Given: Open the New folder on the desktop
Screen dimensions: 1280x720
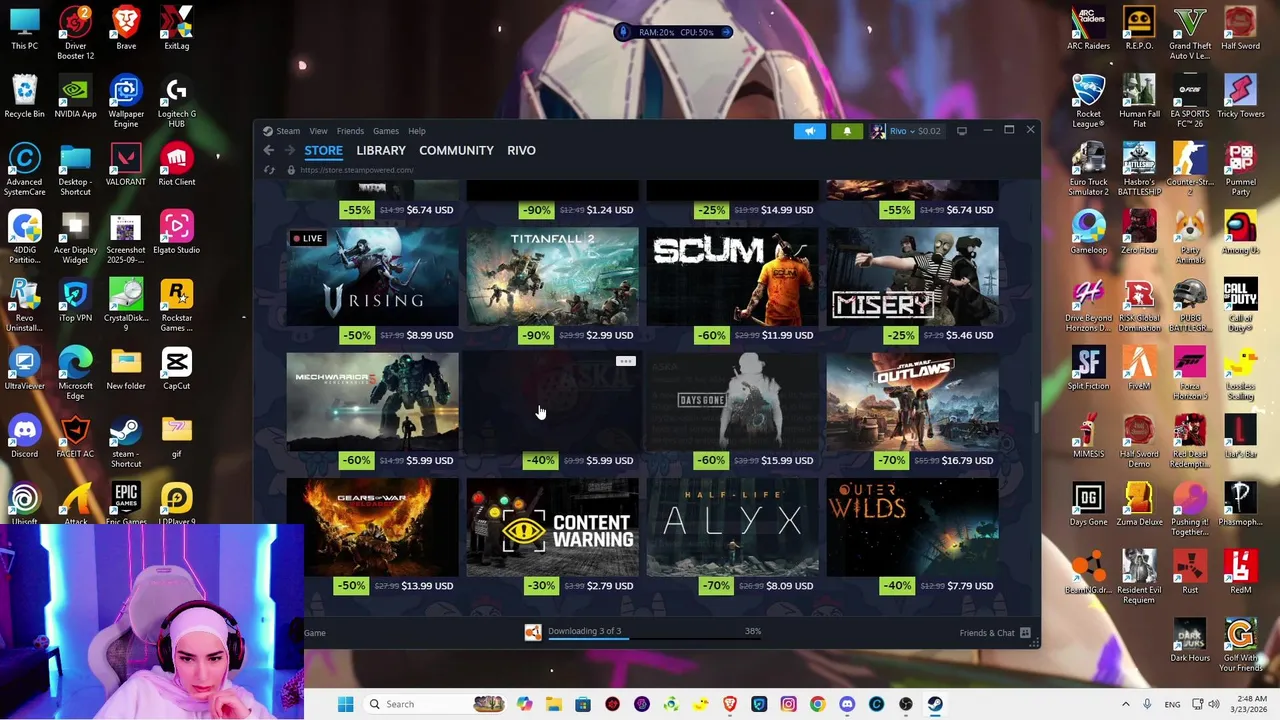Looking at the screenshot, I should pyautogui.click(x=126, y=369).
